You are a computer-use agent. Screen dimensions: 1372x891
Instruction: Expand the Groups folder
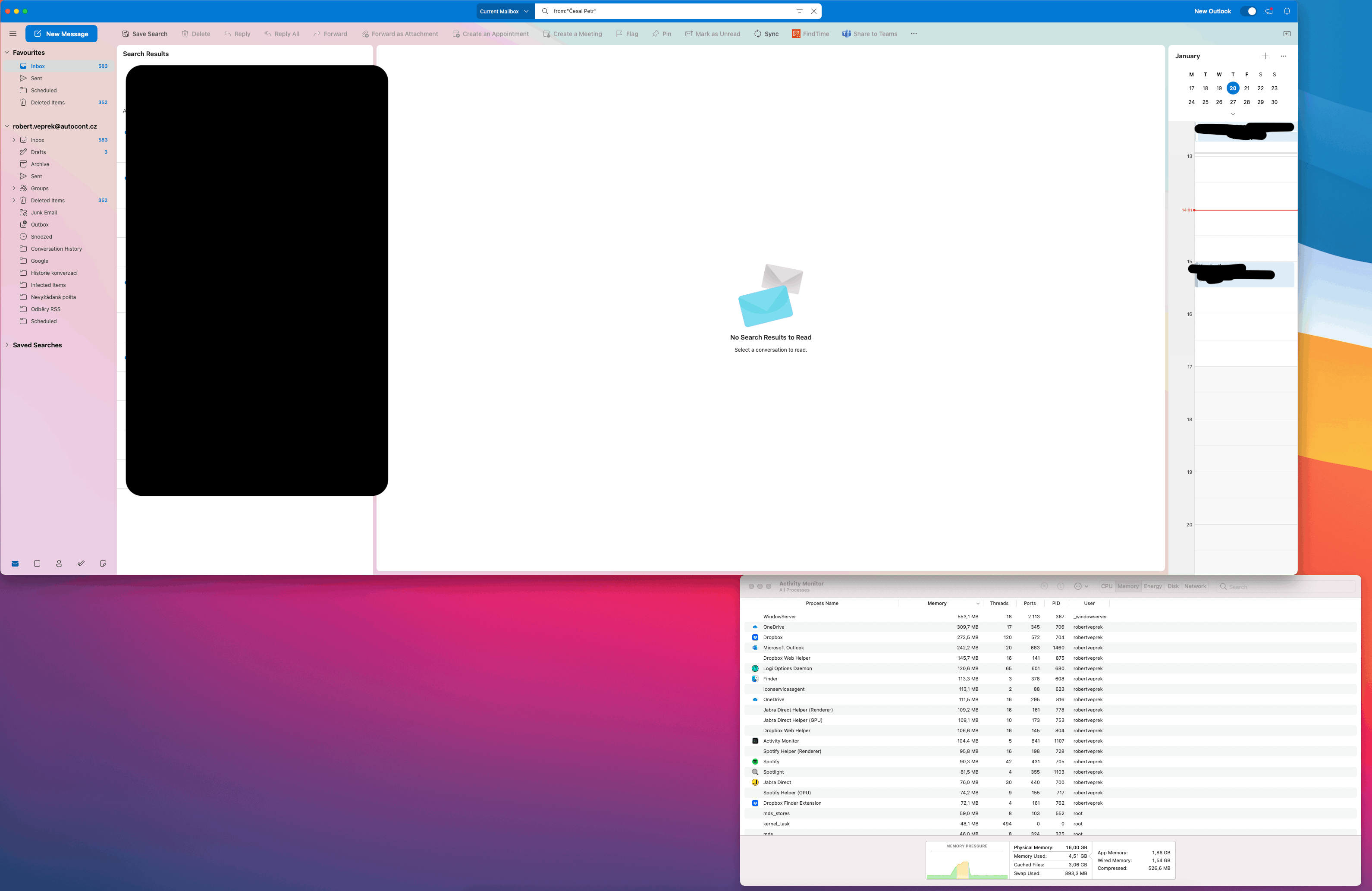(14, 188)
